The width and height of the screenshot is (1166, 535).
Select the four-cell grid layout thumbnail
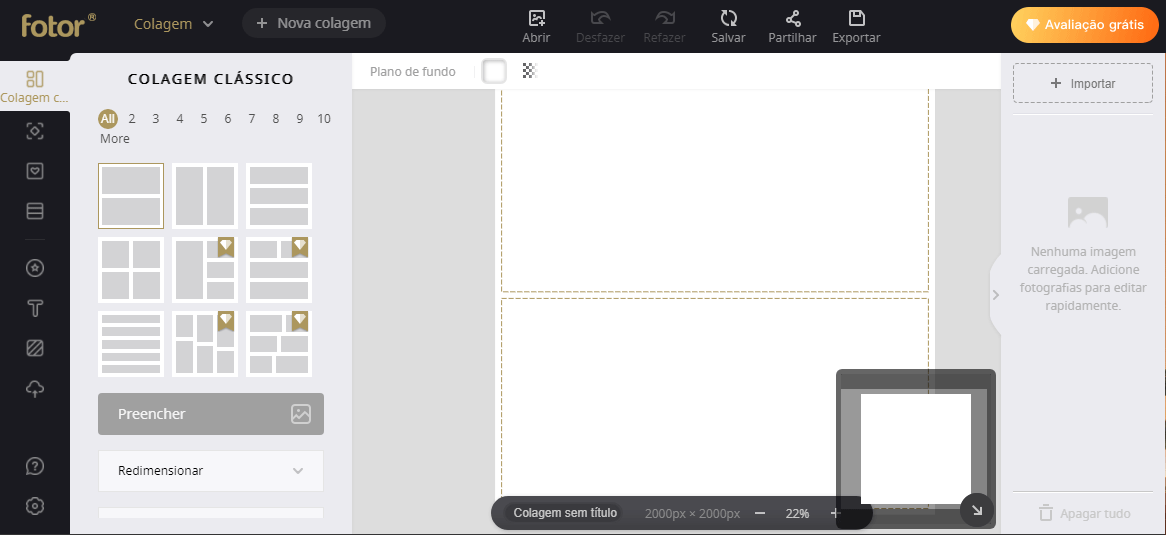[131, 270]
